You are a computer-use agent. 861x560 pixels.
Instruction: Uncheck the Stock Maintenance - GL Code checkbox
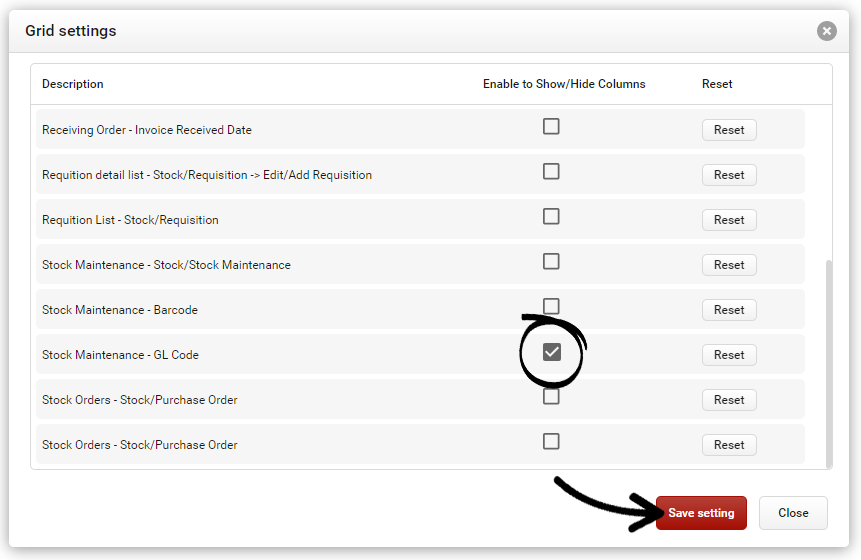pos(551,352)
